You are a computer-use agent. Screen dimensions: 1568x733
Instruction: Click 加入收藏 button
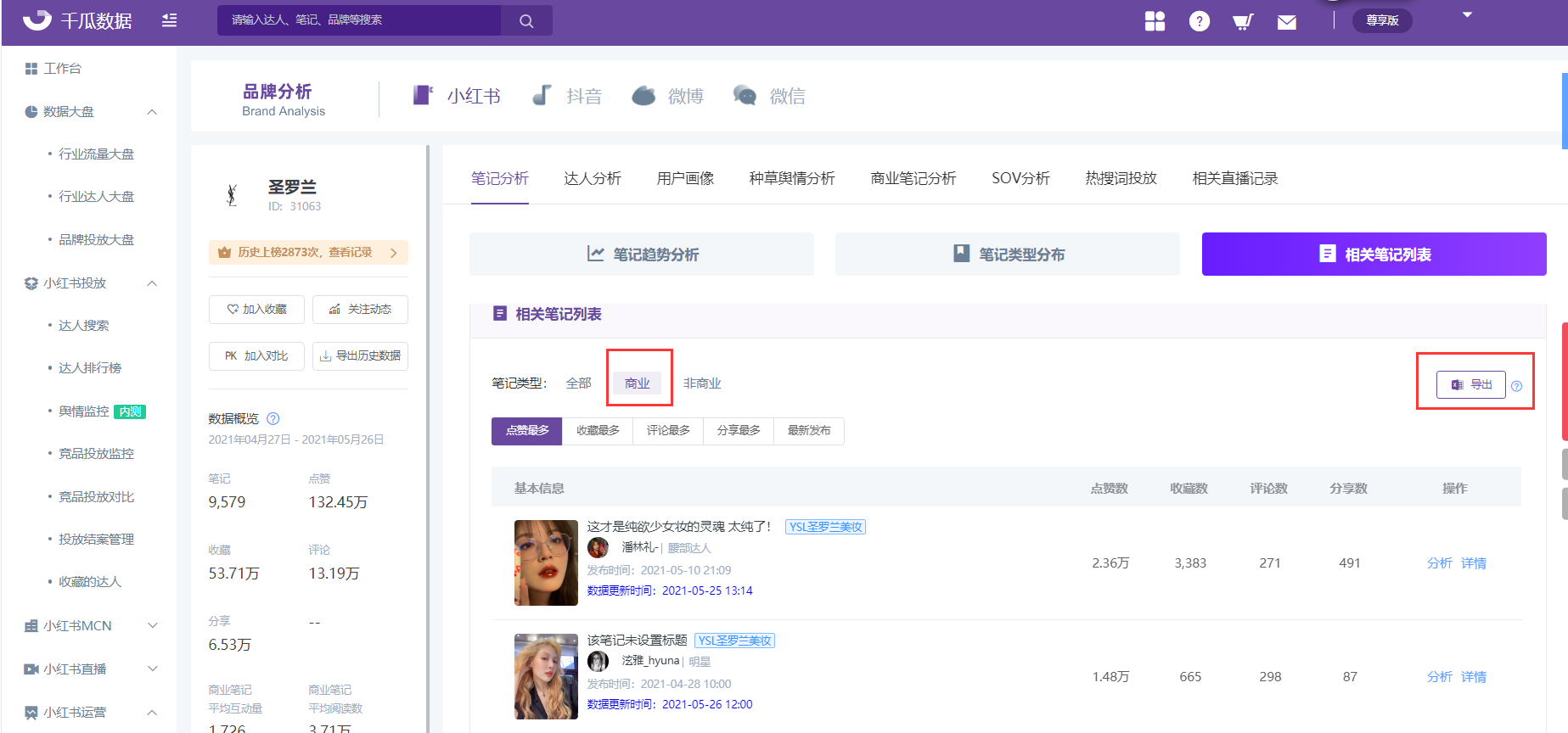coord(256,310)
